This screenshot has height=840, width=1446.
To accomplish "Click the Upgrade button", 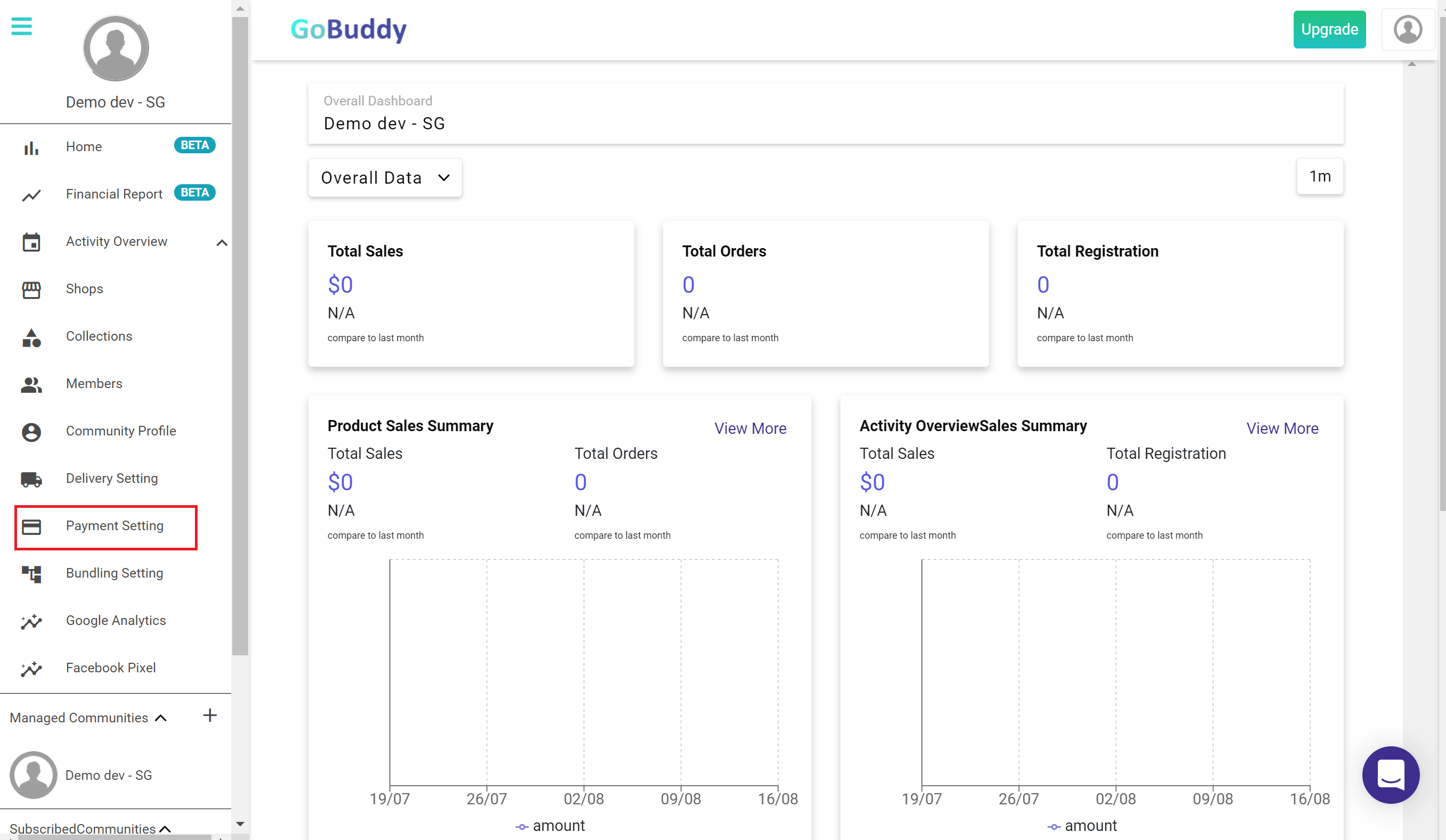I will tap(1328, 29).
